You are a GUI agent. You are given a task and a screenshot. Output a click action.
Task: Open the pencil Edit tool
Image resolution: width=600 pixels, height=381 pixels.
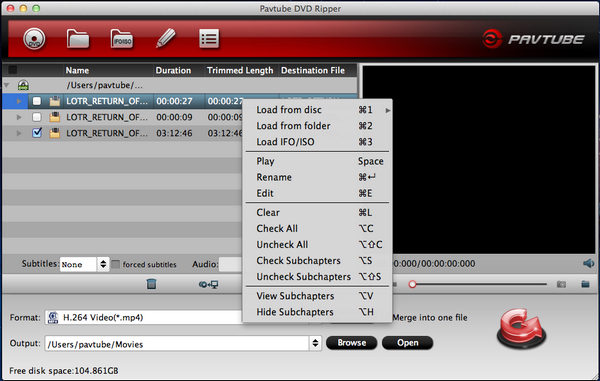[166, 38]
